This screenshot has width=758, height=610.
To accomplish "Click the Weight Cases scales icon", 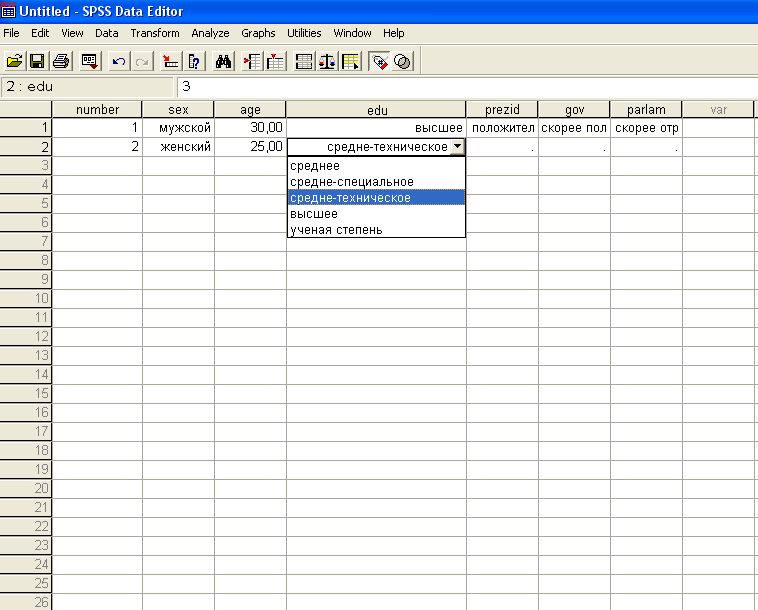I will tap(327, 61).
